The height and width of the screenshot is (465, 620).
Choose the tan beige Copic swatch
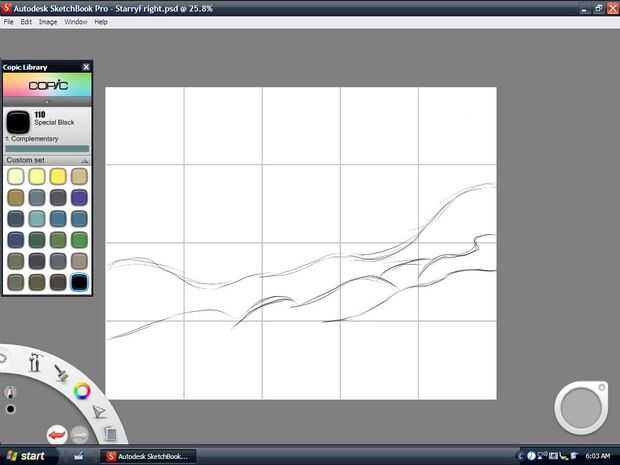79,176
